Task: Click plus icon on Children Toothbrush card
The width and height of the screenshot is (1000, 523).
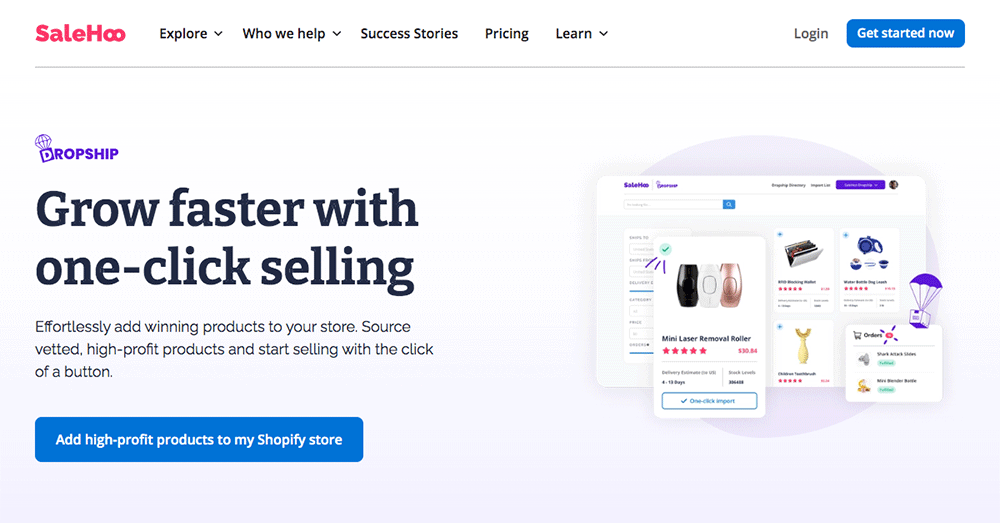Action: (780, 325)
